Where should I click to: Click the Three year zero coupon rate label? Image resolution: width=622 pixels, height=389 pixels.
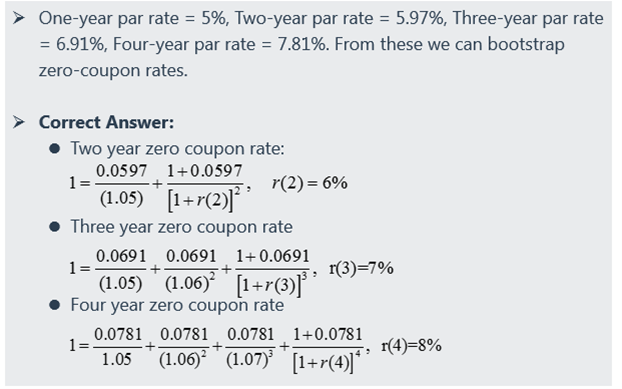click(x=181, y=227)
